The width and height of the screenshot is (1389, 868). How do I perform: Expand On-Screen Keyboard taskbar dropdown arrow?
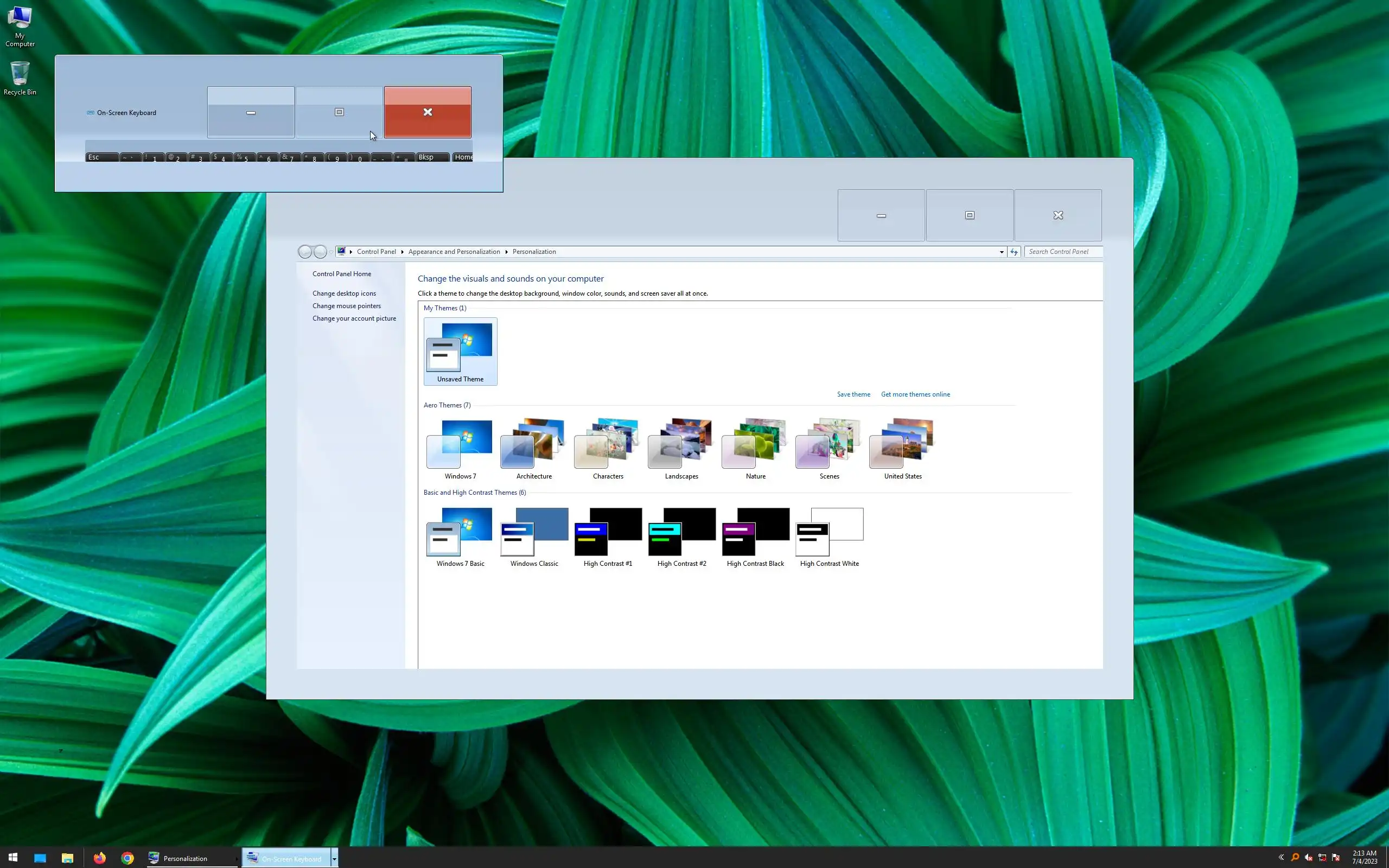[x=334, y=858]
